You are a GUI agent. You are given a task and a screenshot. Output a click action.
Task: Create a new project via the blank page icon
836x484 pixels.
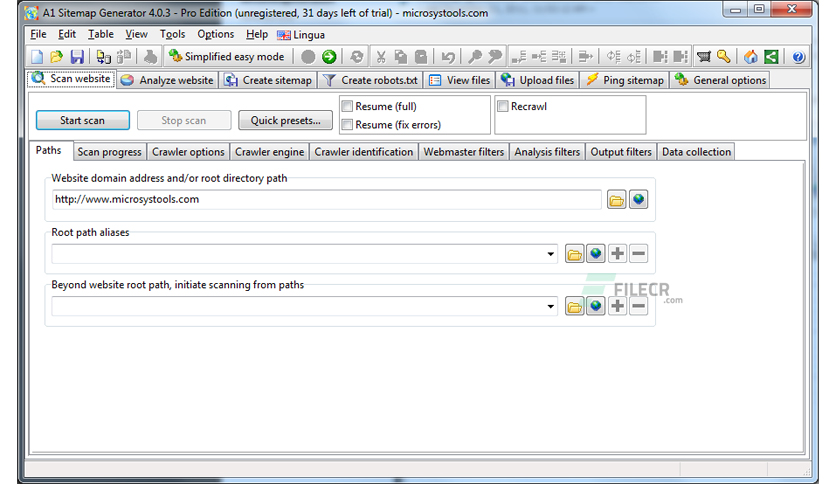pyautogui.click(x=37, y=57)
